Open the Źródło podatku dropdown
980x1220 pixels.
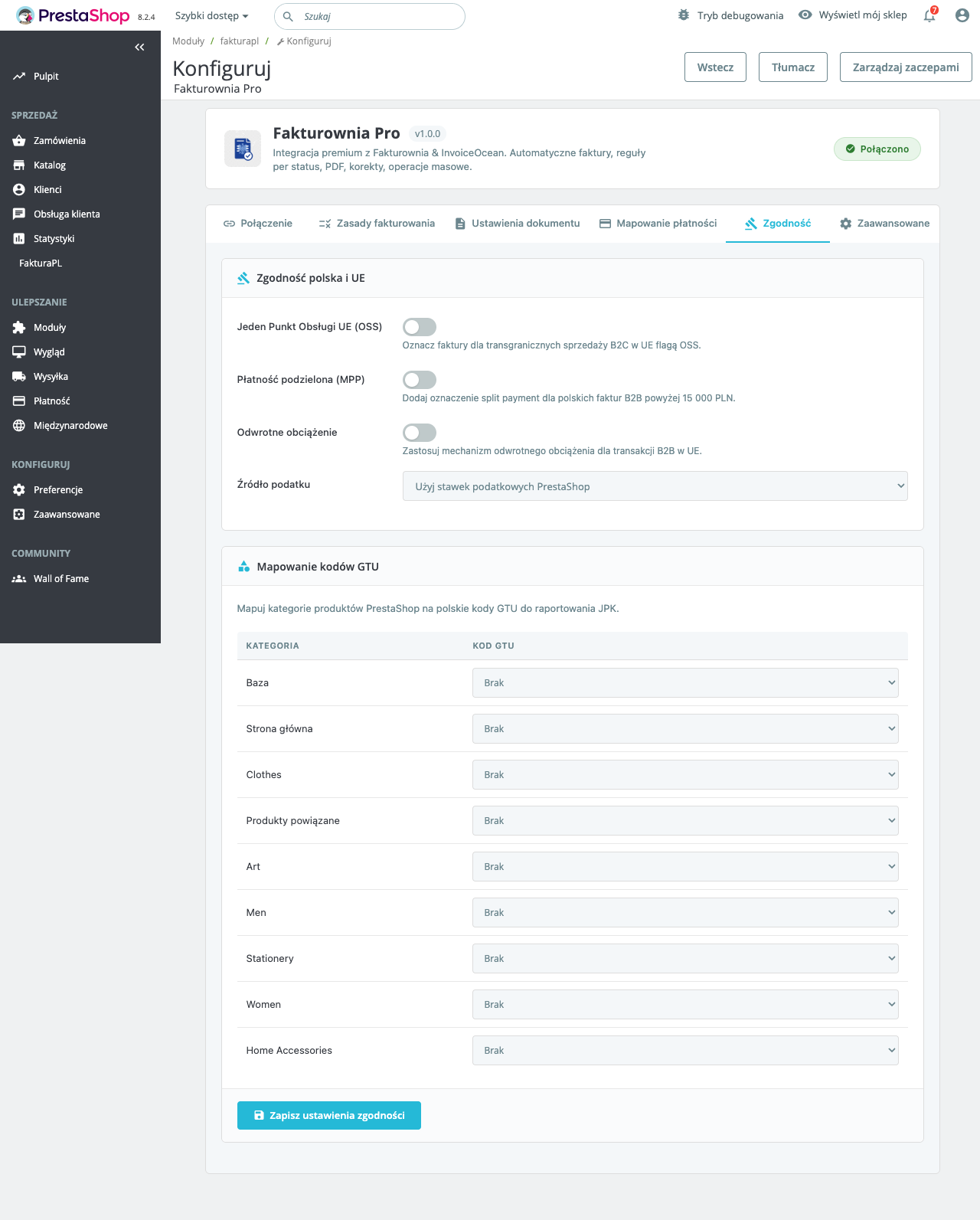coord(655,486)
